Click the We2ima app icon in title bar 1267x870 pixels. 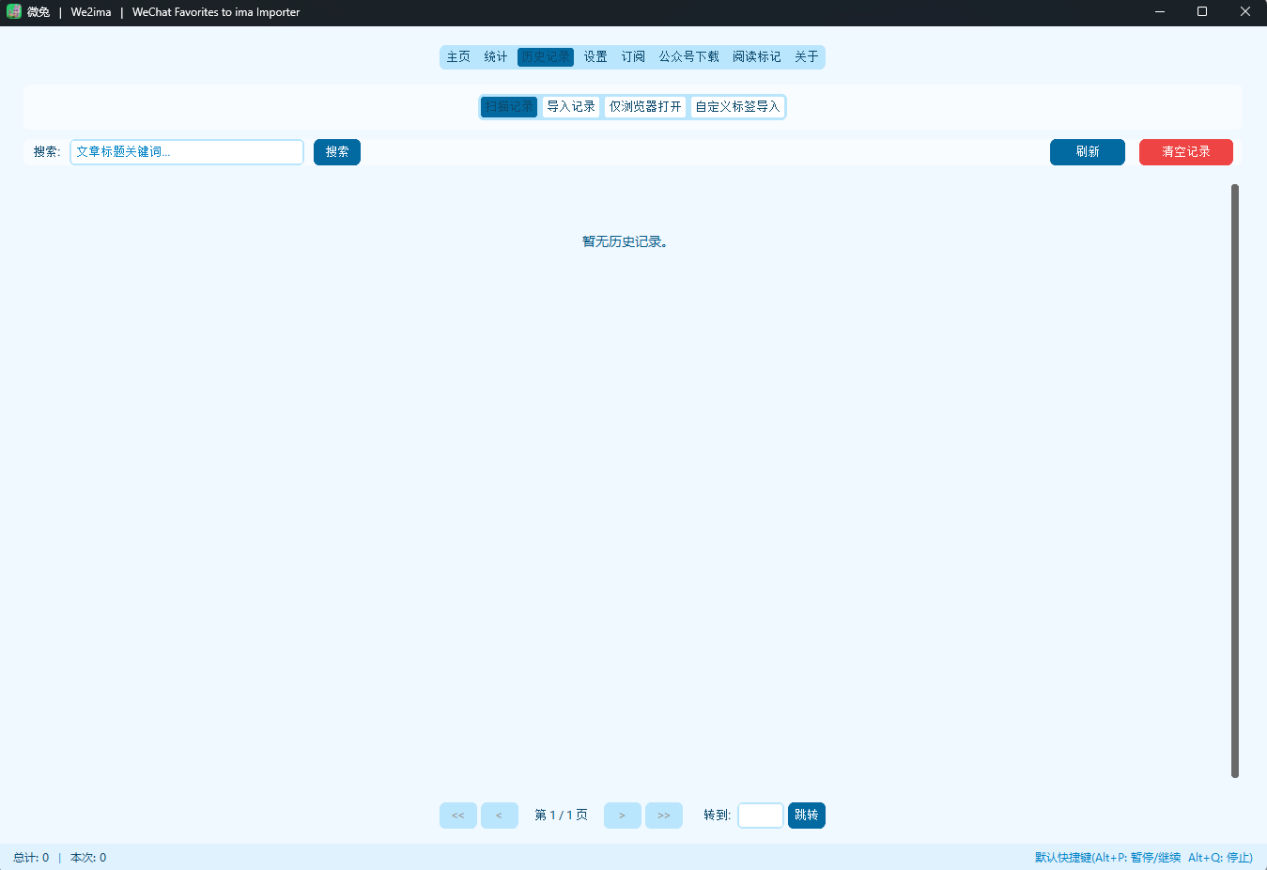point(14,12)
